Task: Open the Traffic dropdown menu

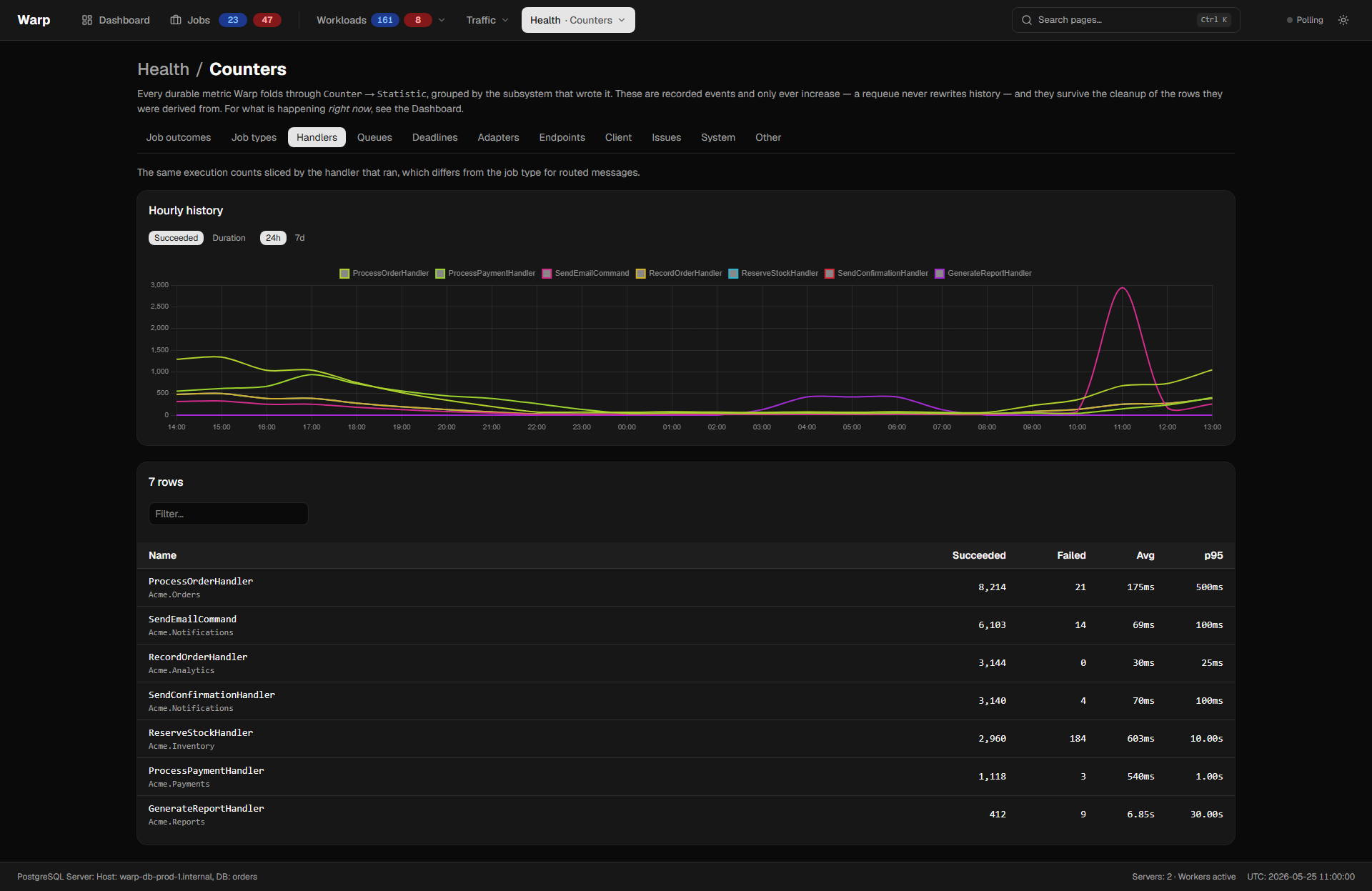Action: point(487,20)
